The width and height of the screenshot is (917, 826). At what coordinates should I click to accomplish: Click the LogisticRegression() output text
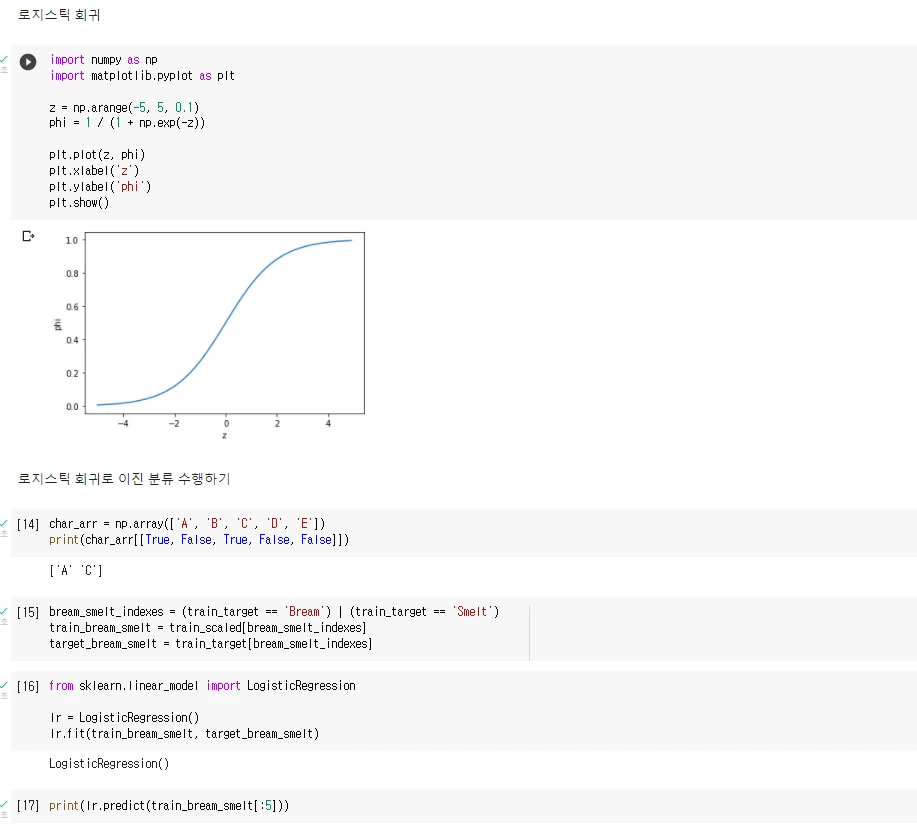tap(109, 764)
